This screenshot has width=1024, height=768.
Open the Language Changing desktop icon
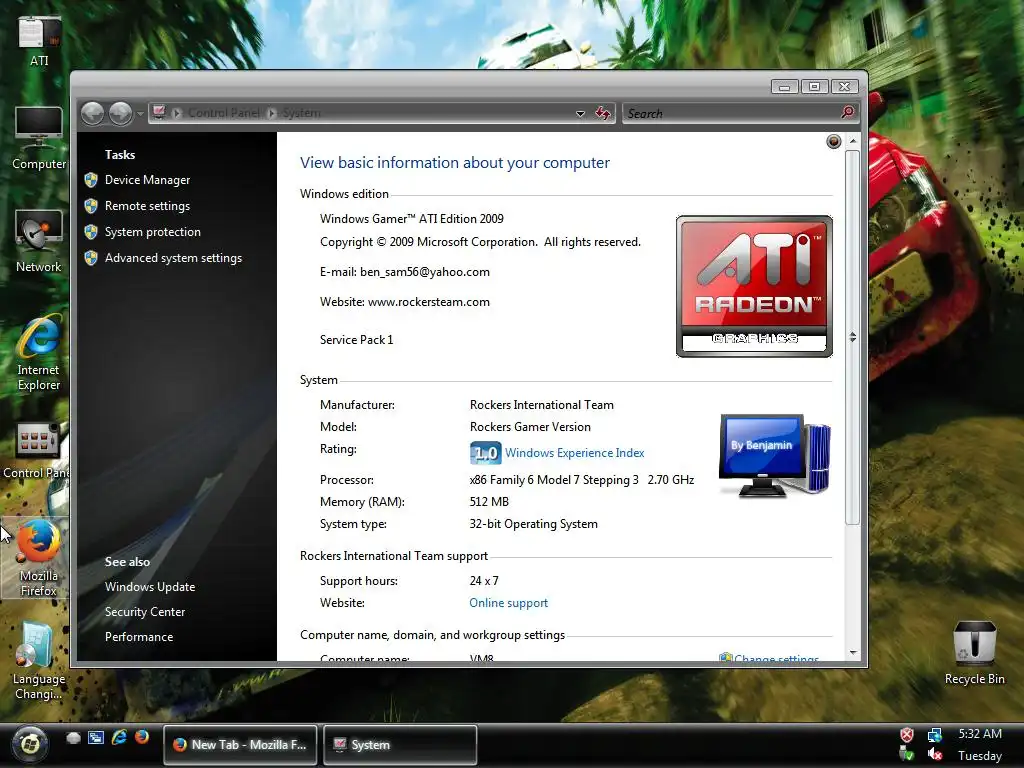coord(39,660)
